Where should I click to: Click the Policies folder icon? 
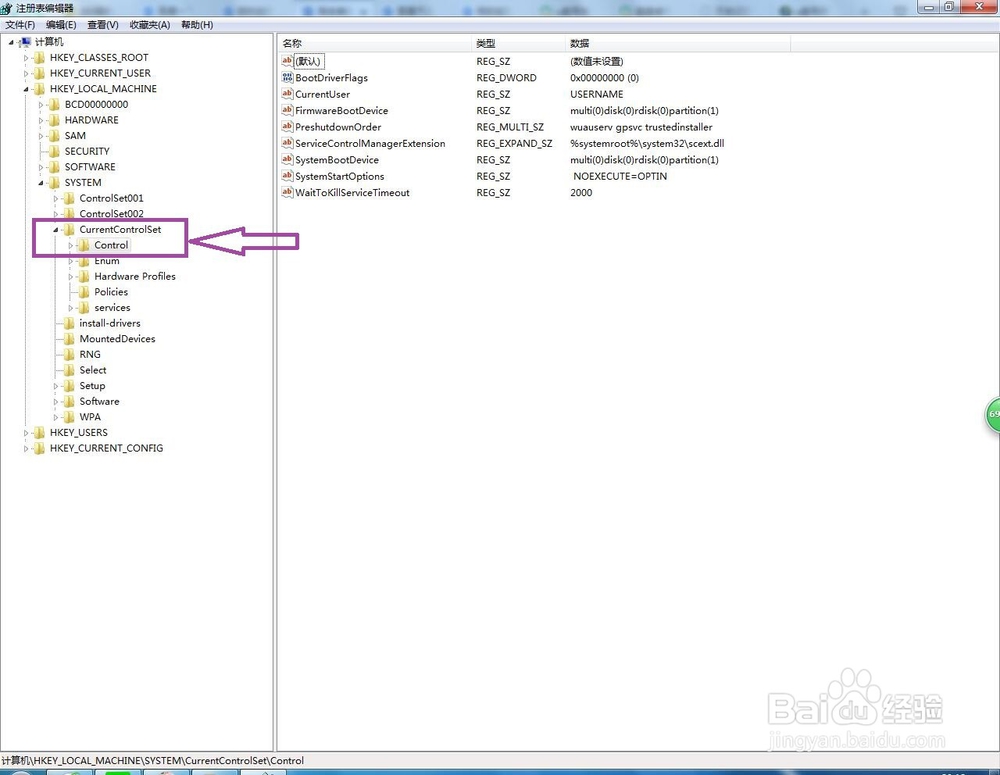tap(84, 292)
